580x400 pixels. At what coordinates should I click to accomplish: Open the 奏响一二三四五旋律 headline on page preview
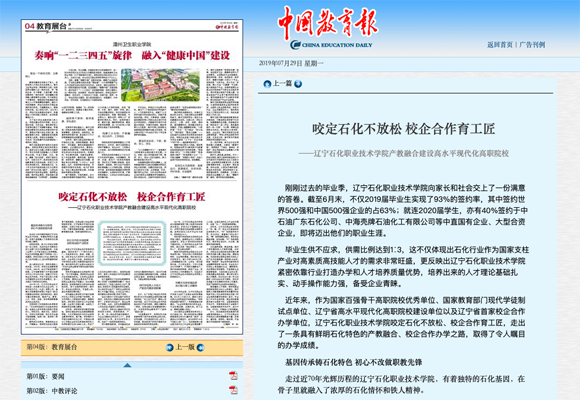click(132, 56)
